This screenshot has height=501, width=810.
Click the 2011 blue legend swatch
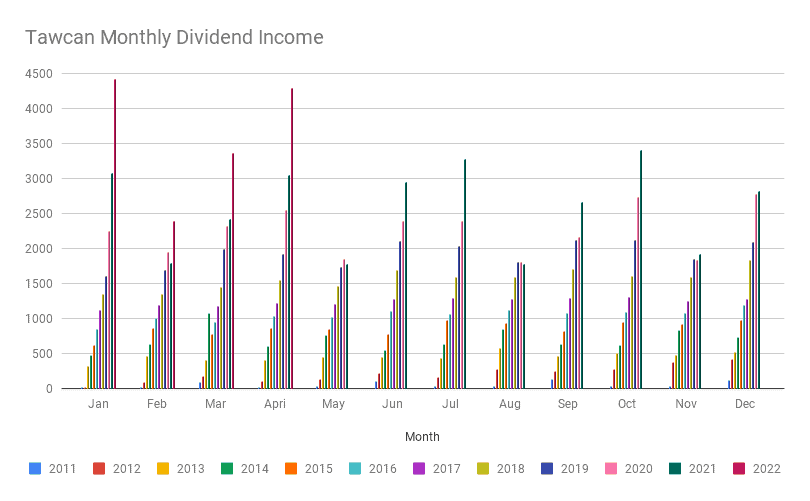[35, 468]
